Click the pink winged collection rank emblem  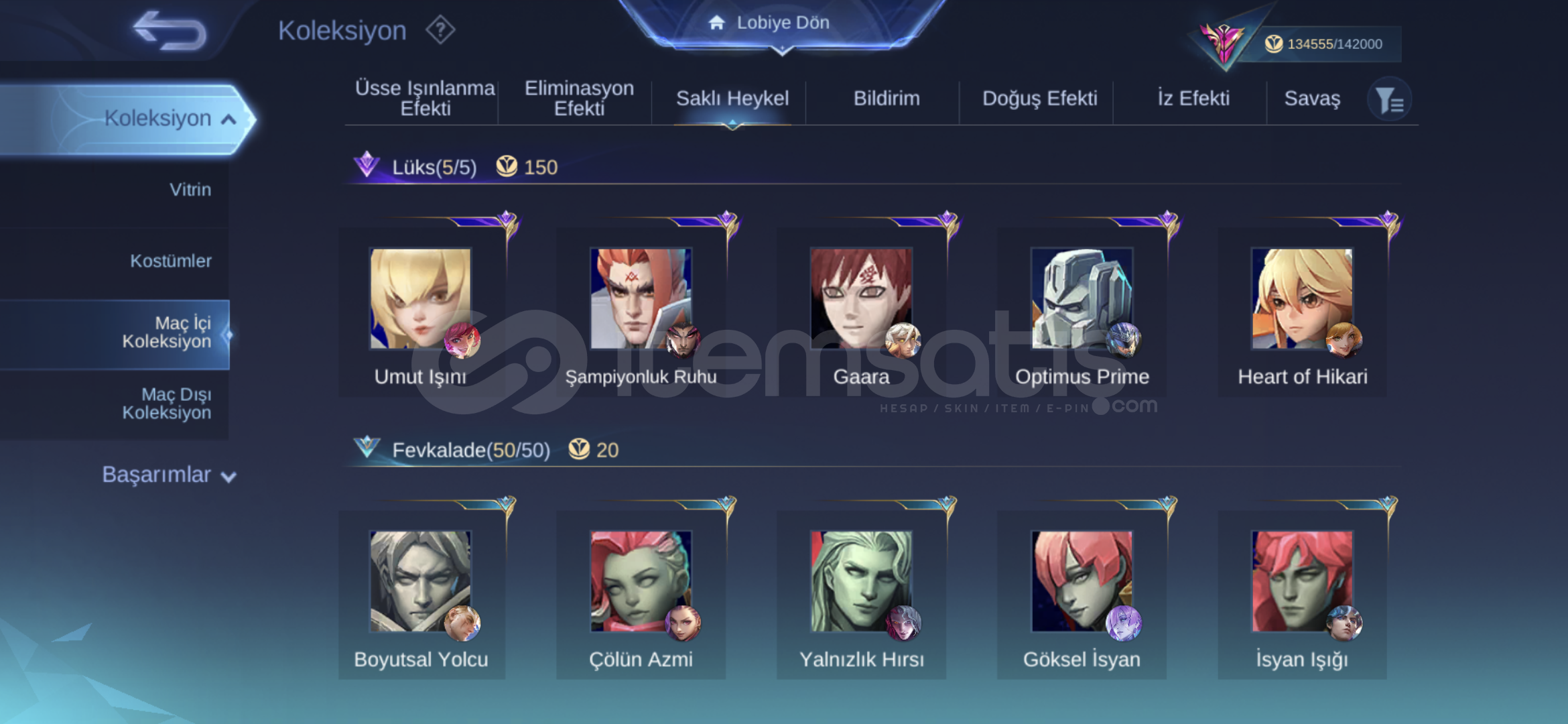(1223, 42)
